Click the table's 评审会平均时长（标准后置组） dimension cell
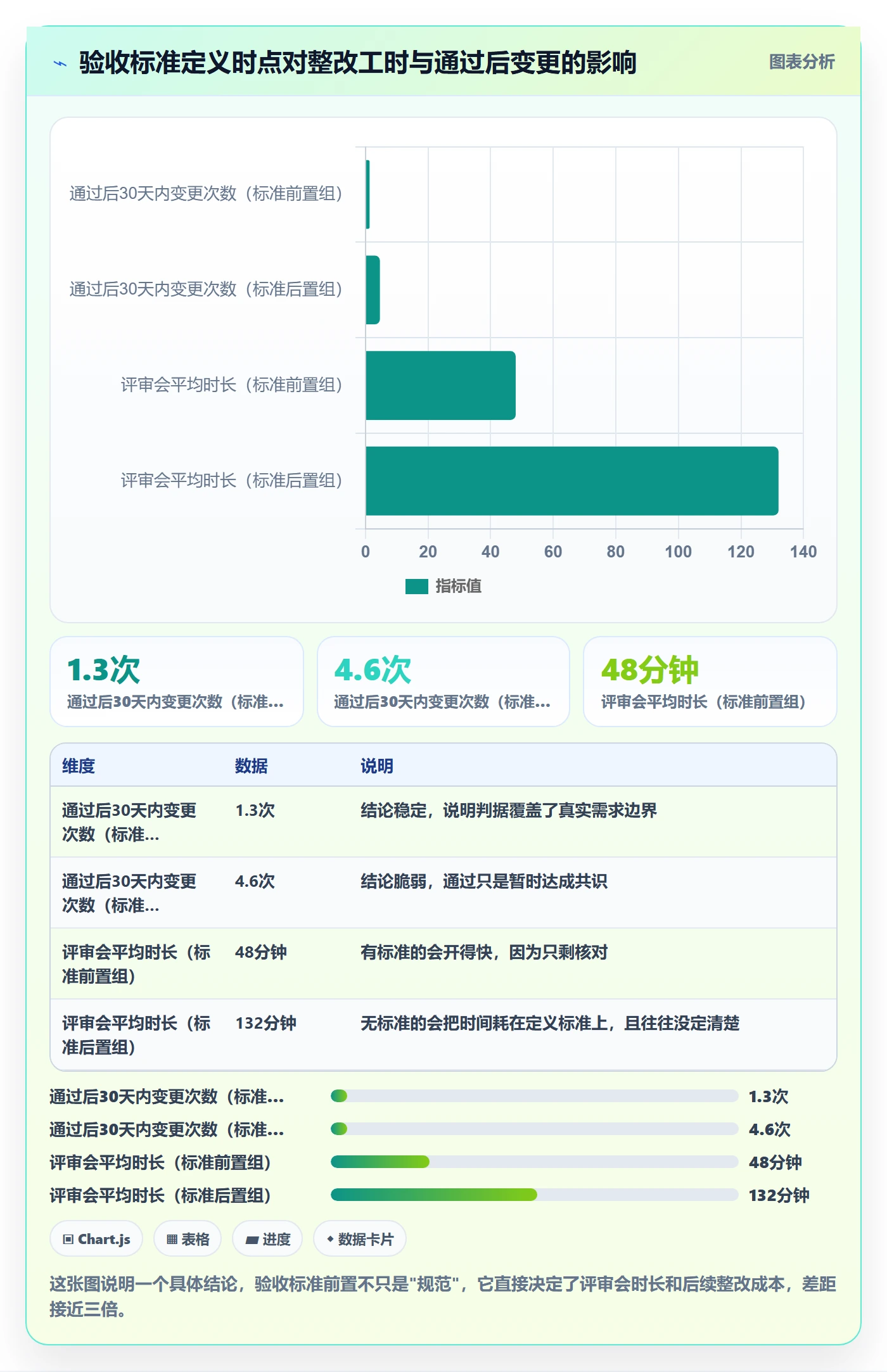Viewport: 887px width, 1372px height. [x=137, y=1035]
